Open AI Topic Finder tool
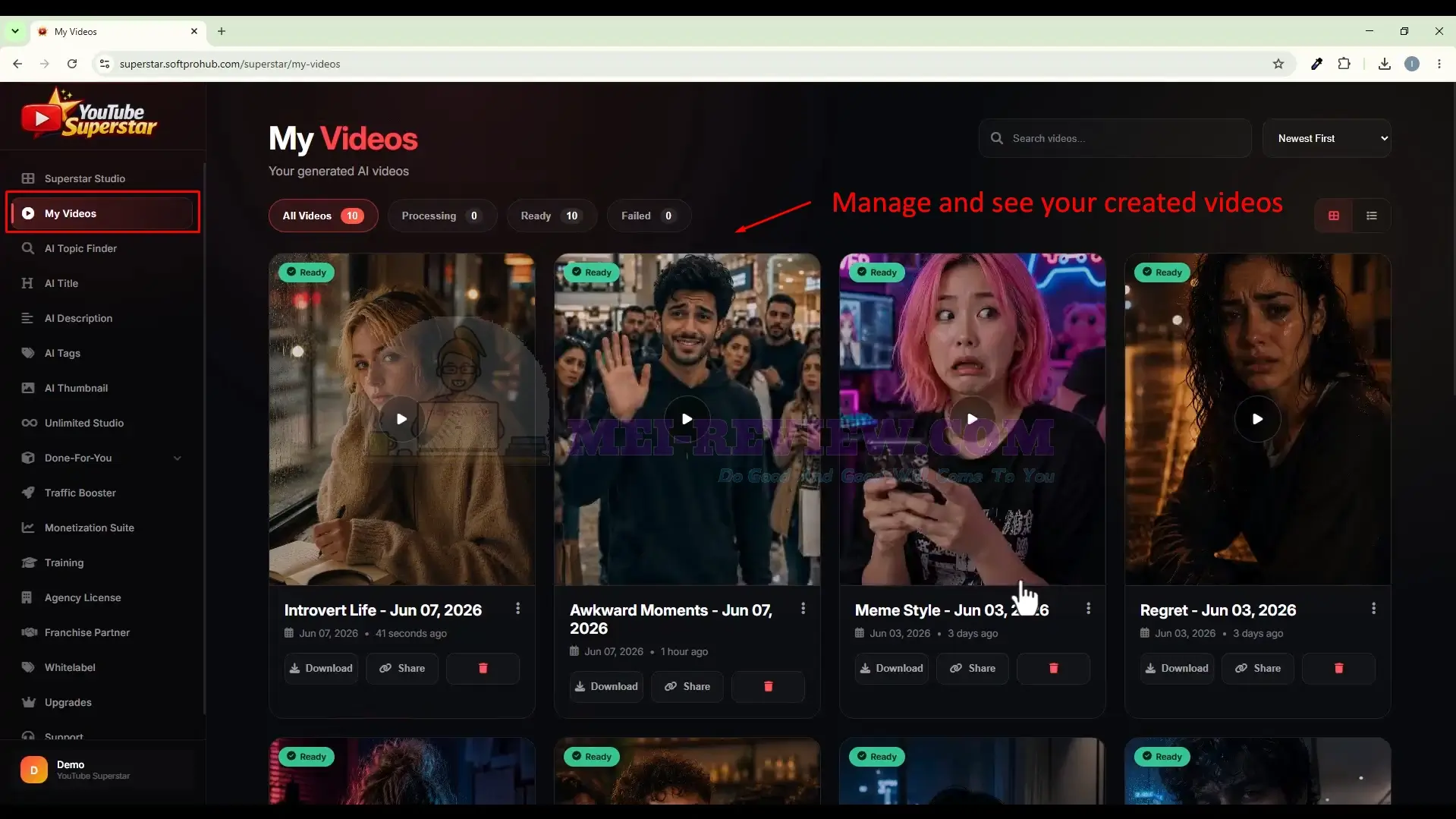The image size is (1456, 819). point(102,248)
